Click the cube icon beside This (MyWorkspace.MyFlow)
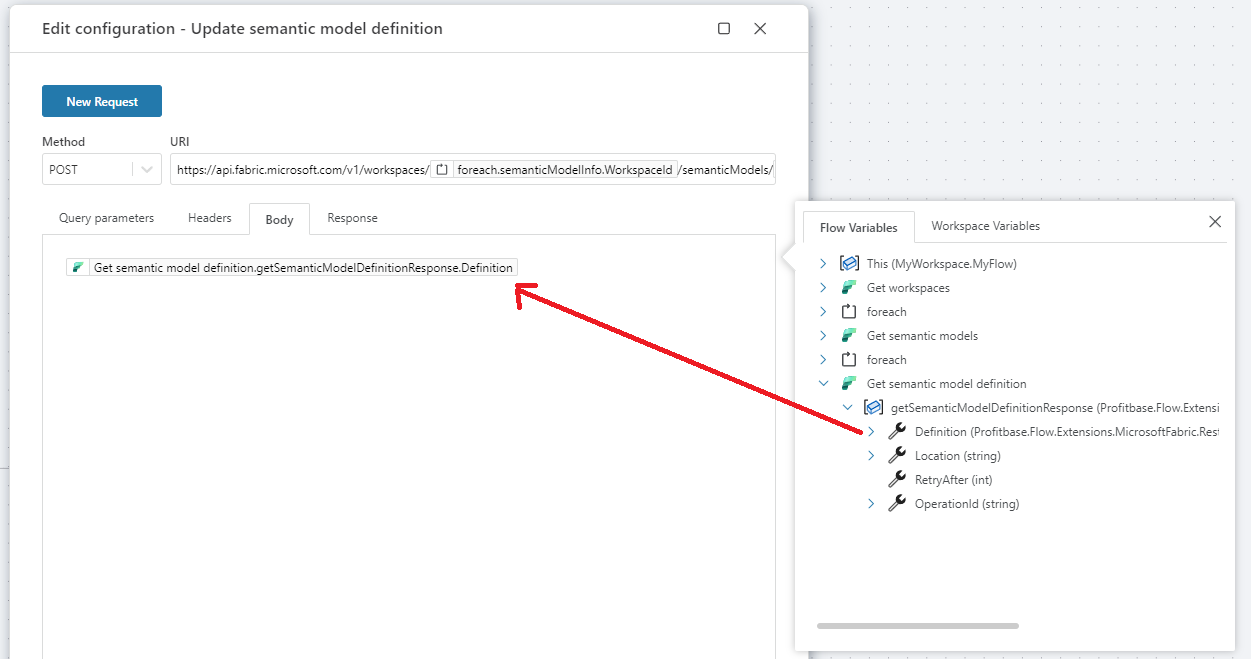 tap(849, 264)
